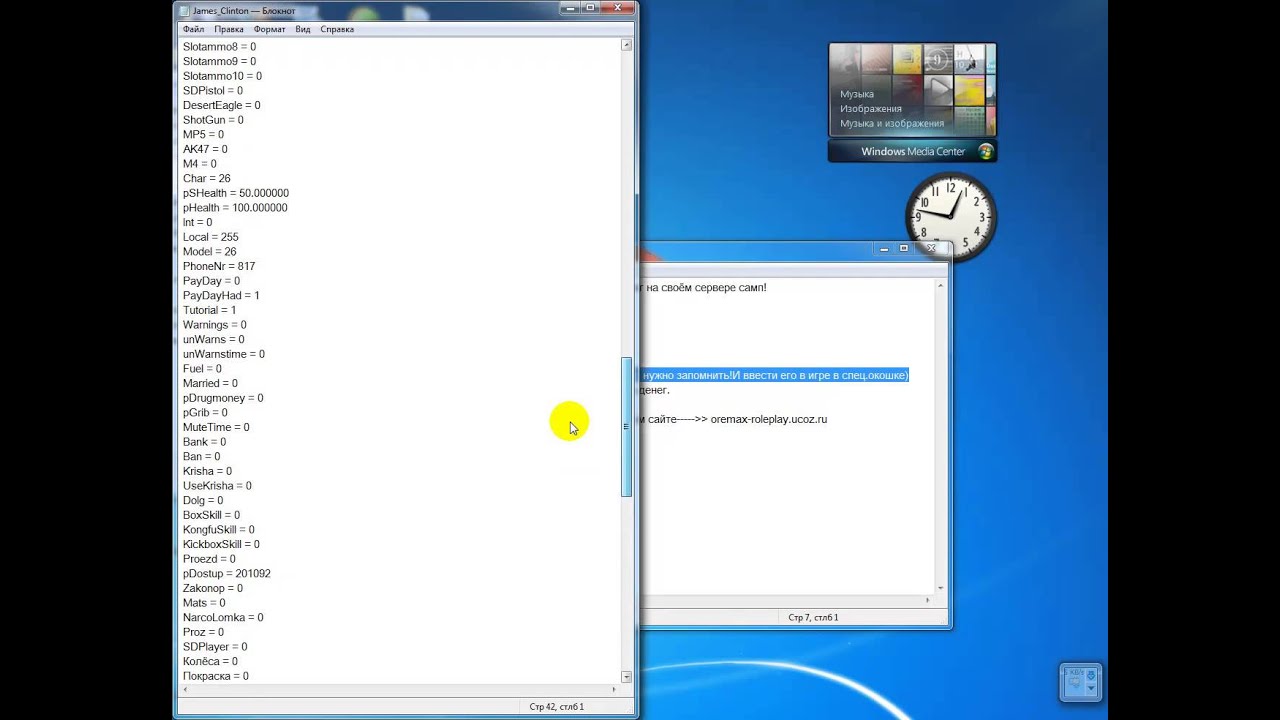Click the line "UseKrisha = 0"
This screenshot has height=720, width=1280.
click(x=217, y=486)
